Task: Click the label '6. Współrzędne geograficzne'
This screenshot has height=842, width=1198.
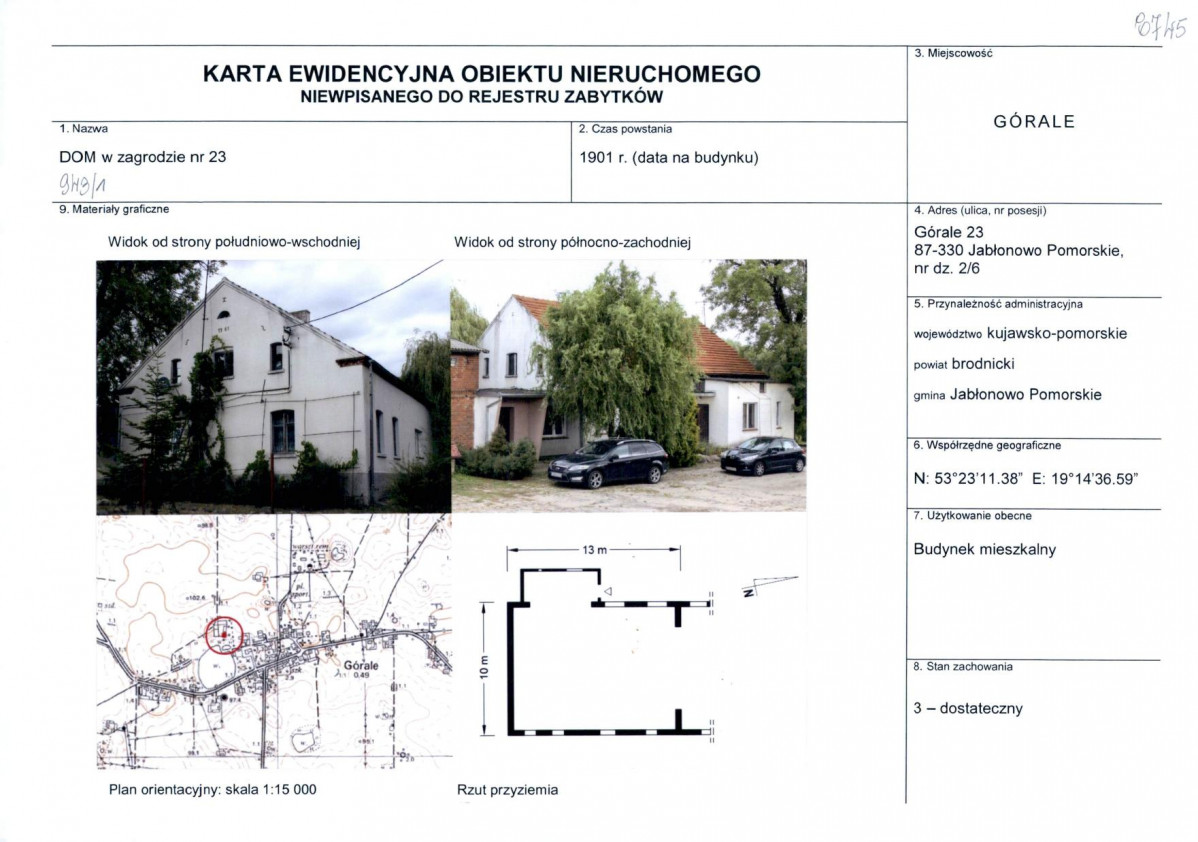Action: [x=987, y=445]
